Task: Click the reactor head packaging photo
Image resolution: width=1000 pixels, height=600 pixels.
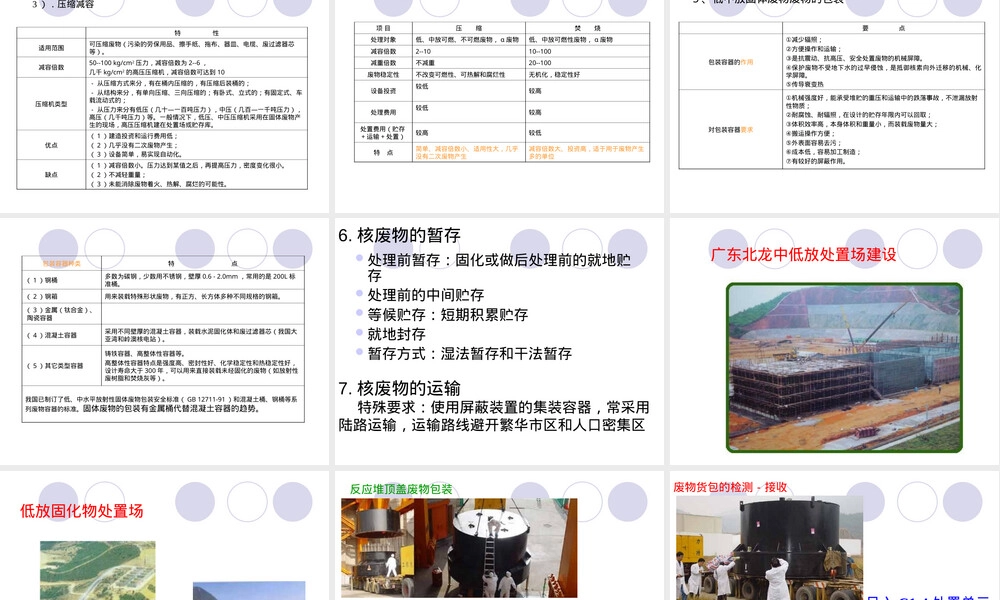Action: pyautogui.click(x=459, y=548)
